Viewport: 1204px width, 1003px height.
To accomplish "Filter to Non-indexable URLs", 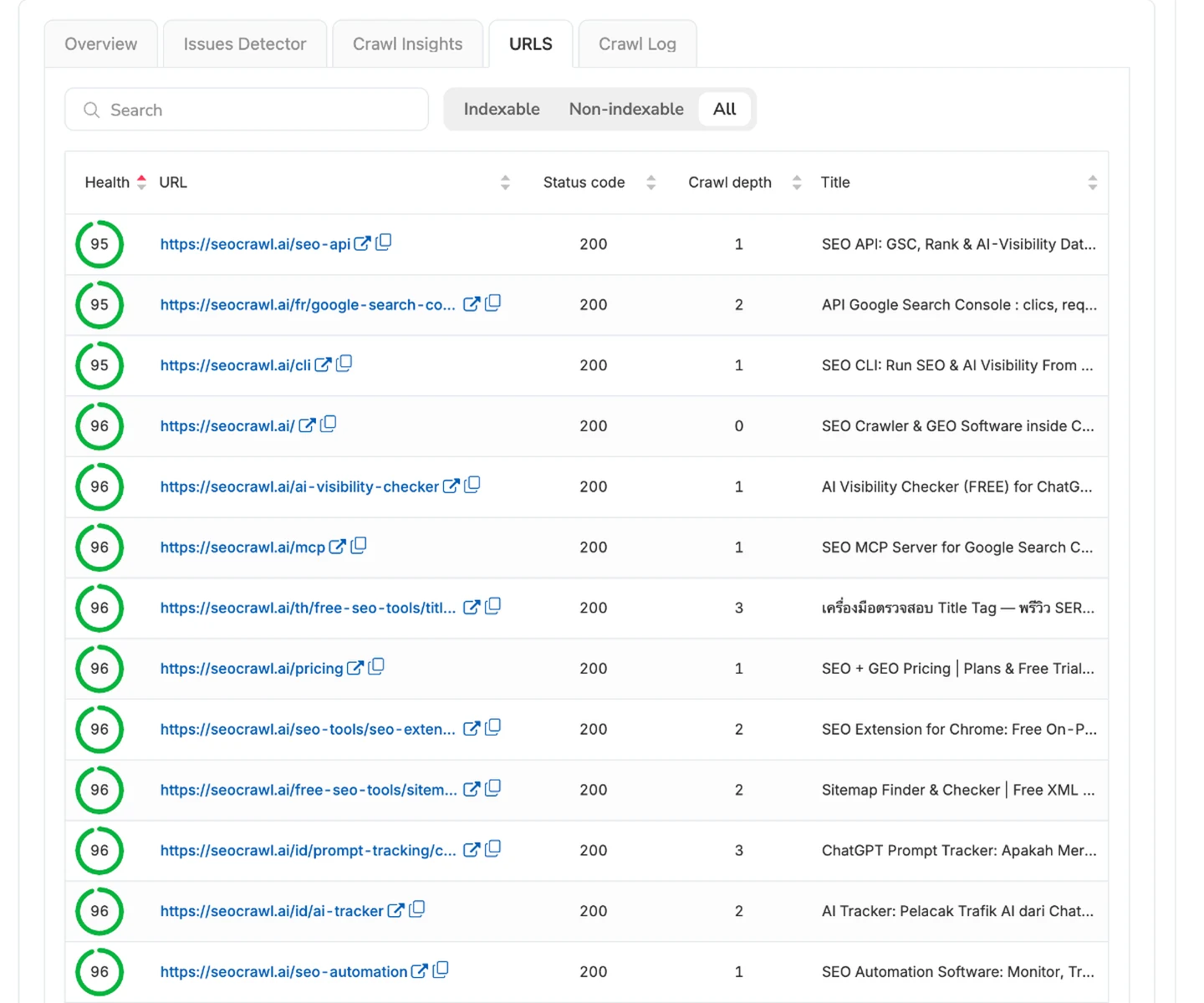I will [x=626, y=109].
